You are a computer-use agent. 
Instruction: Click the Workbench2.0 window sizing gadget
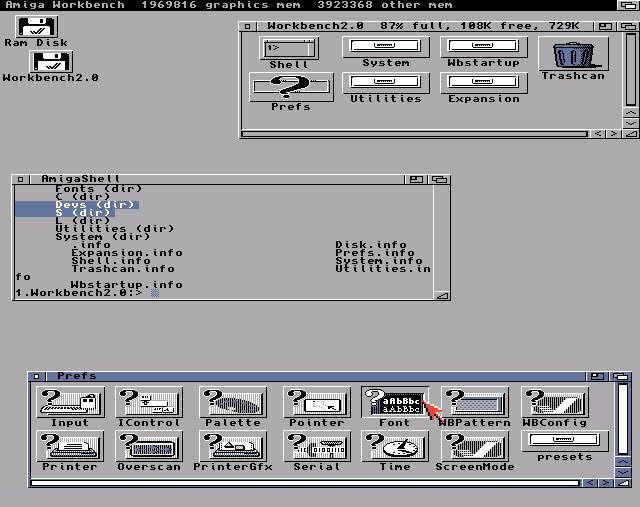(x=631, y=133)
